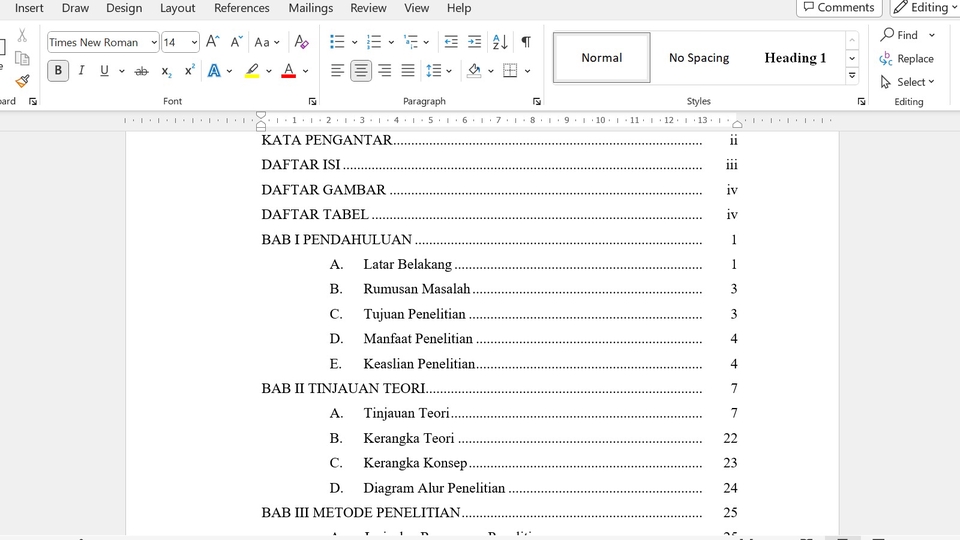This screenshot has height=540, width=960.
Task: Click the right indent ruler marker
Action: click(x=737, y=124)
